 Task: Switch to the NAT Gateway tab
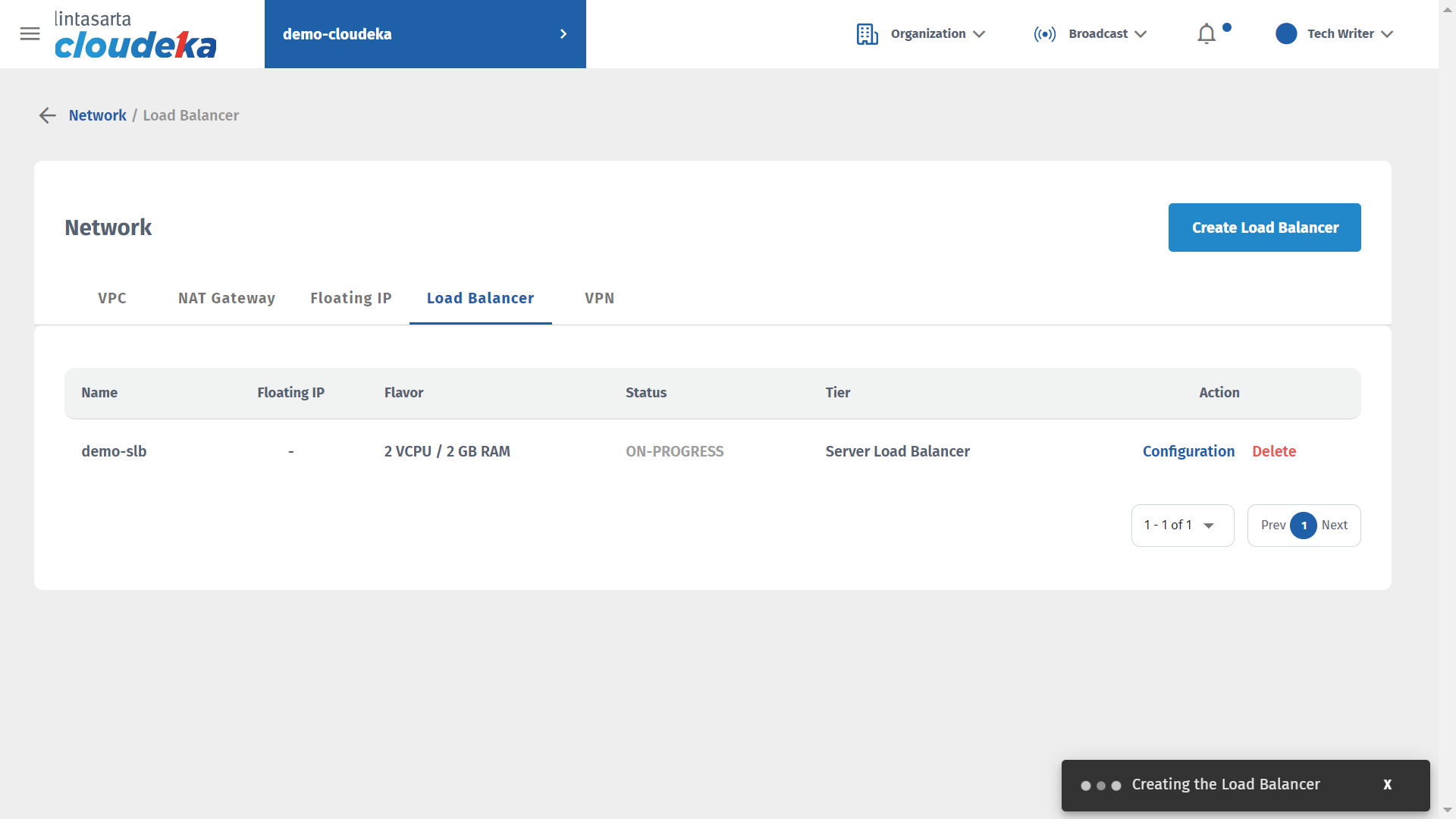pyautogui.click(x=227, y=298)
